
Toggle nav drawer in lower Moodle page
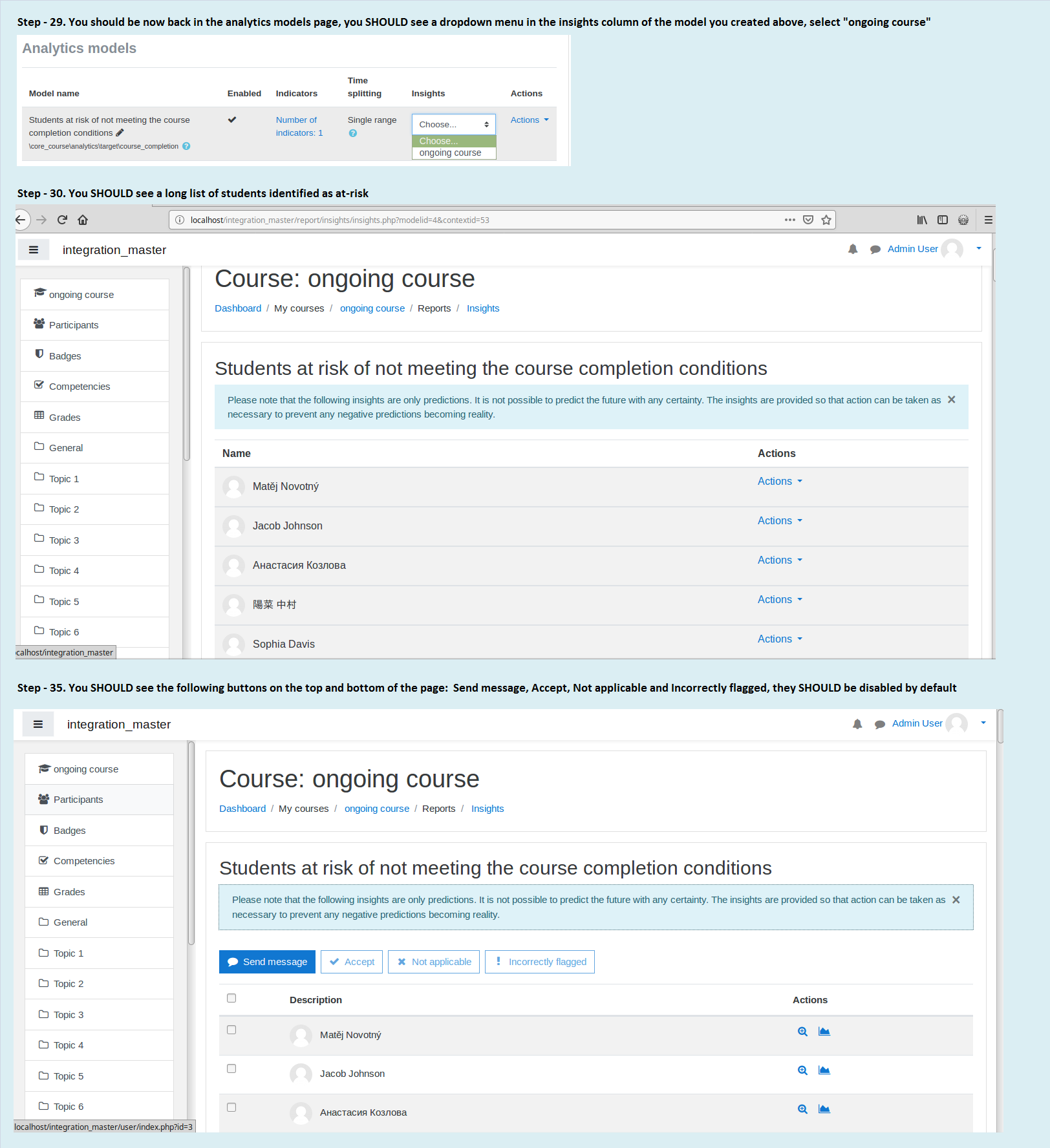tap(38, 725)
